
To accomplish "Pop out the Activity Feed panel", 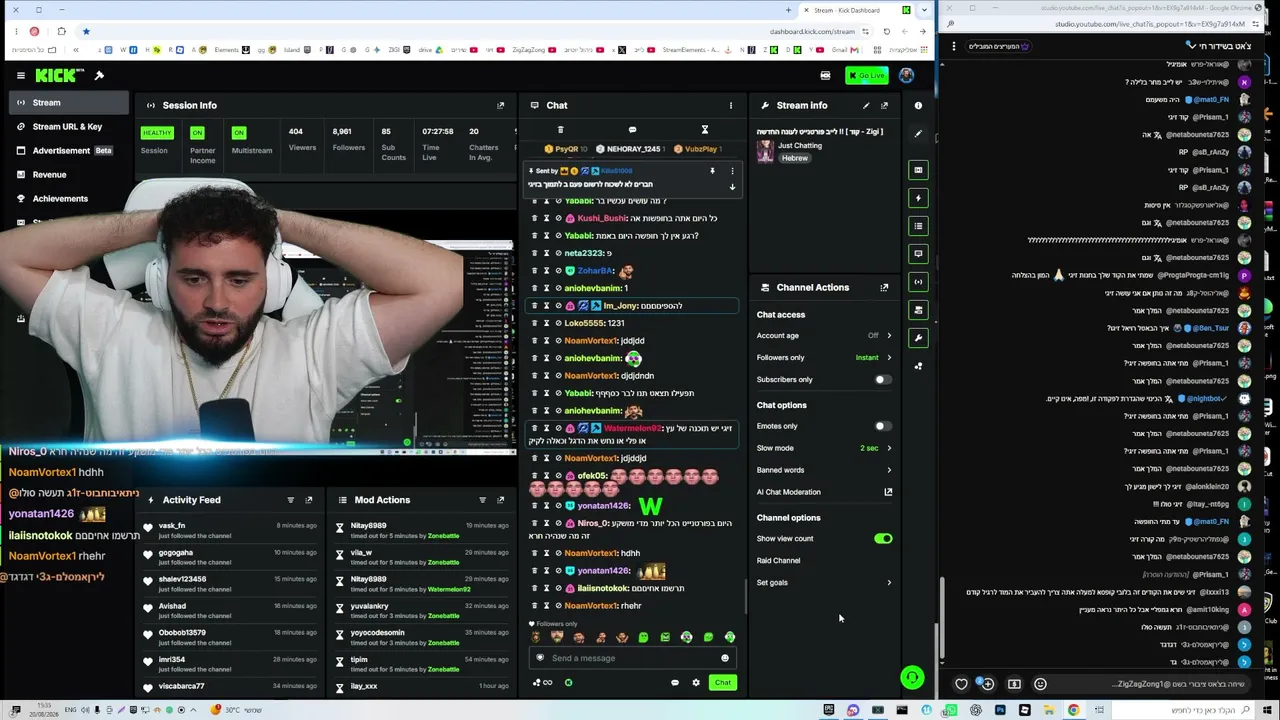I will tap(309, 500).
